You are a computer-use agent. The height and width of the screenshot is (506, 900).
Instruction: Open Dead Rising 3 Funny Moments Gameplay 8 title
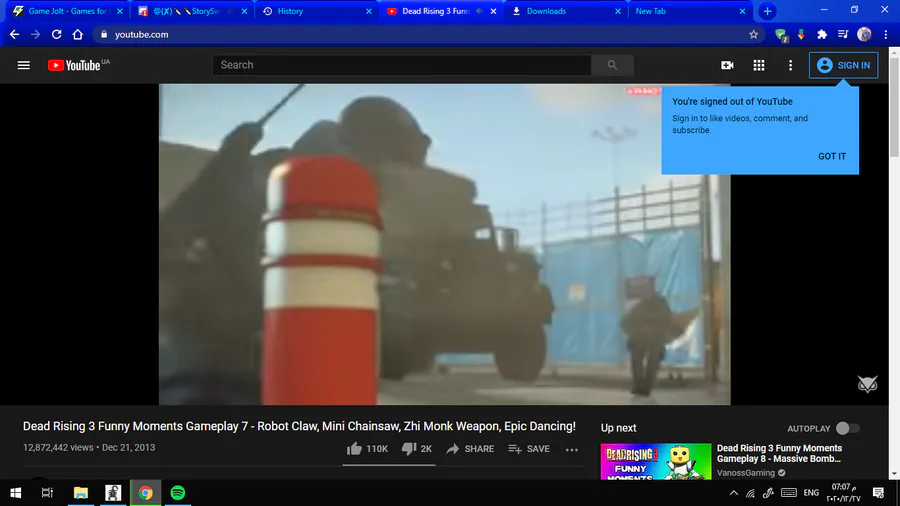pyautogui.click(x=779, y=453)
